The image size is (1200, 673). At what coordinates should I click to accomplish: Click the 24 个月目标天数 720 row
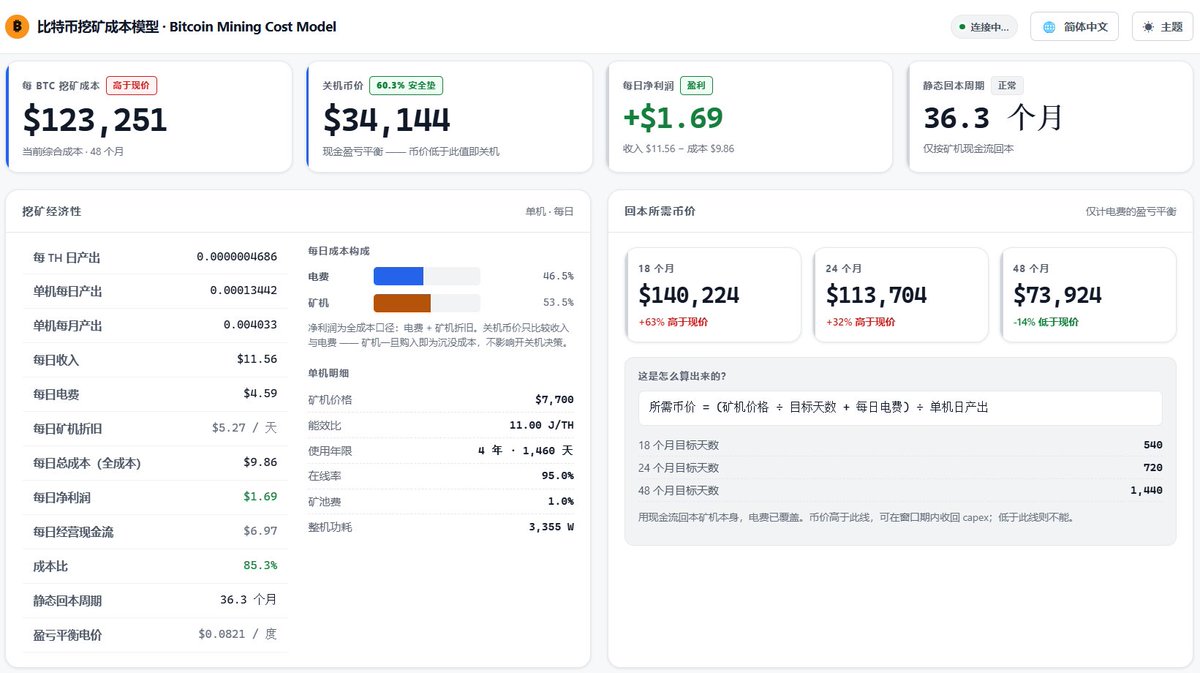(x=900, y=468)
